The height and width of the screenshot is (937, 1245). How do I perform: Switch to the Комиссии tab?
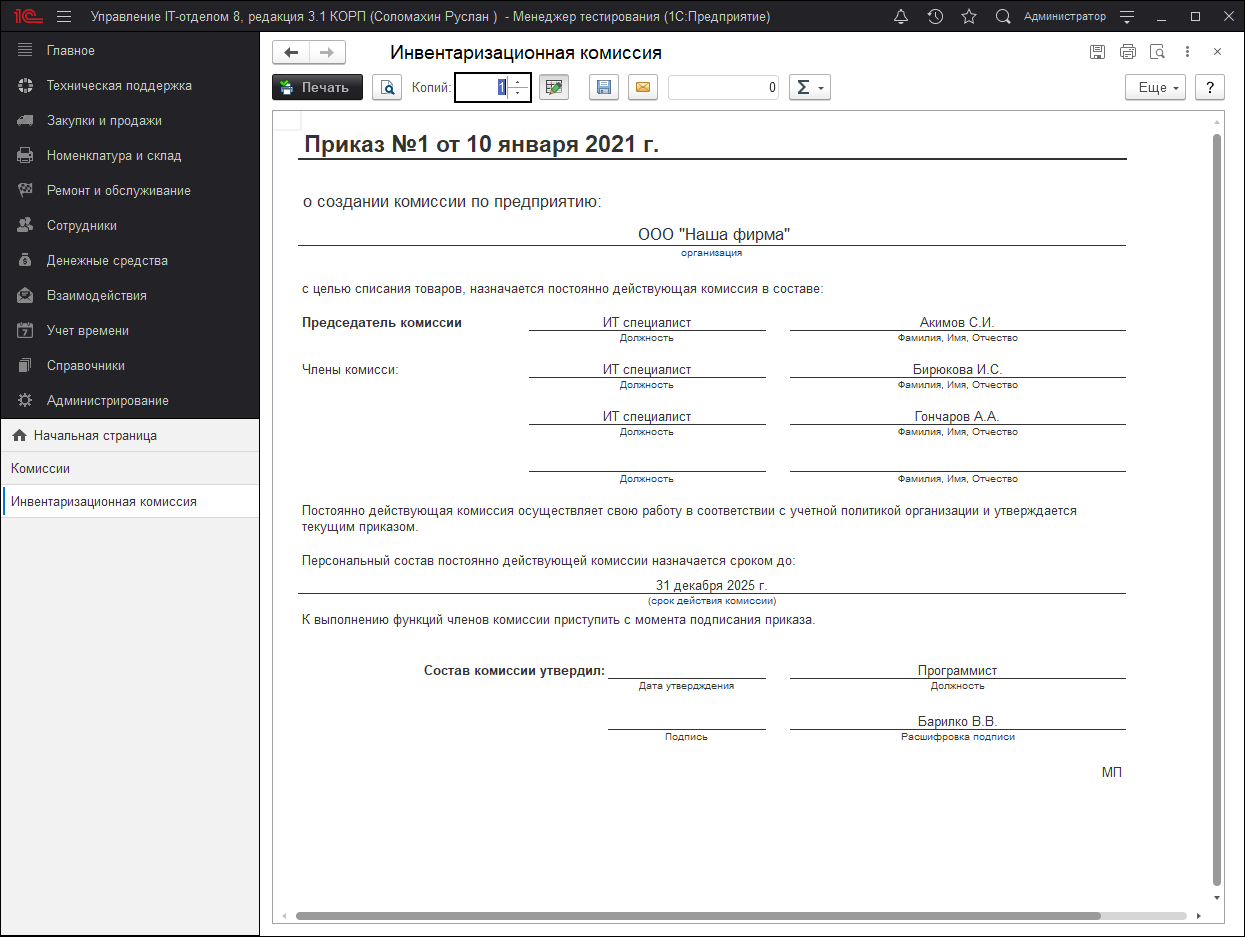tap(41, 469)
